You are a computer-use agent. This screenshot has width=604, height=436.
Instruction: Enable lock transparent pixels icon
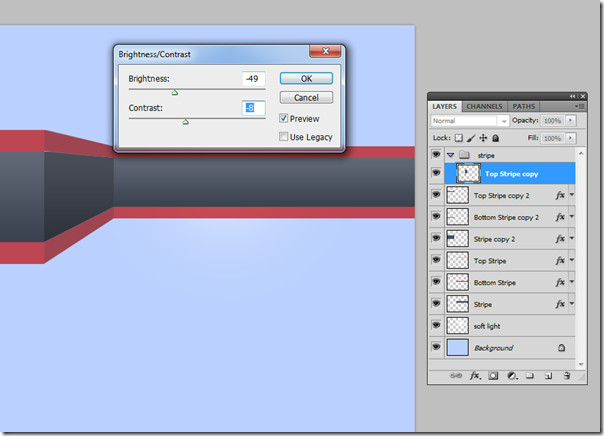458,138
